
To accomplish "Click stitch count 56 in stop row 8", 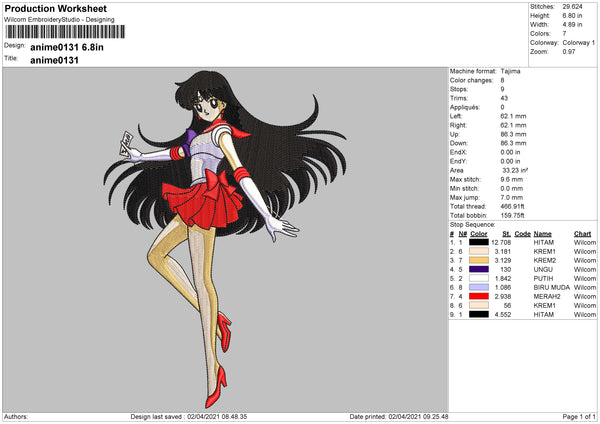I will pyautogui.click(x=507, y=305).
